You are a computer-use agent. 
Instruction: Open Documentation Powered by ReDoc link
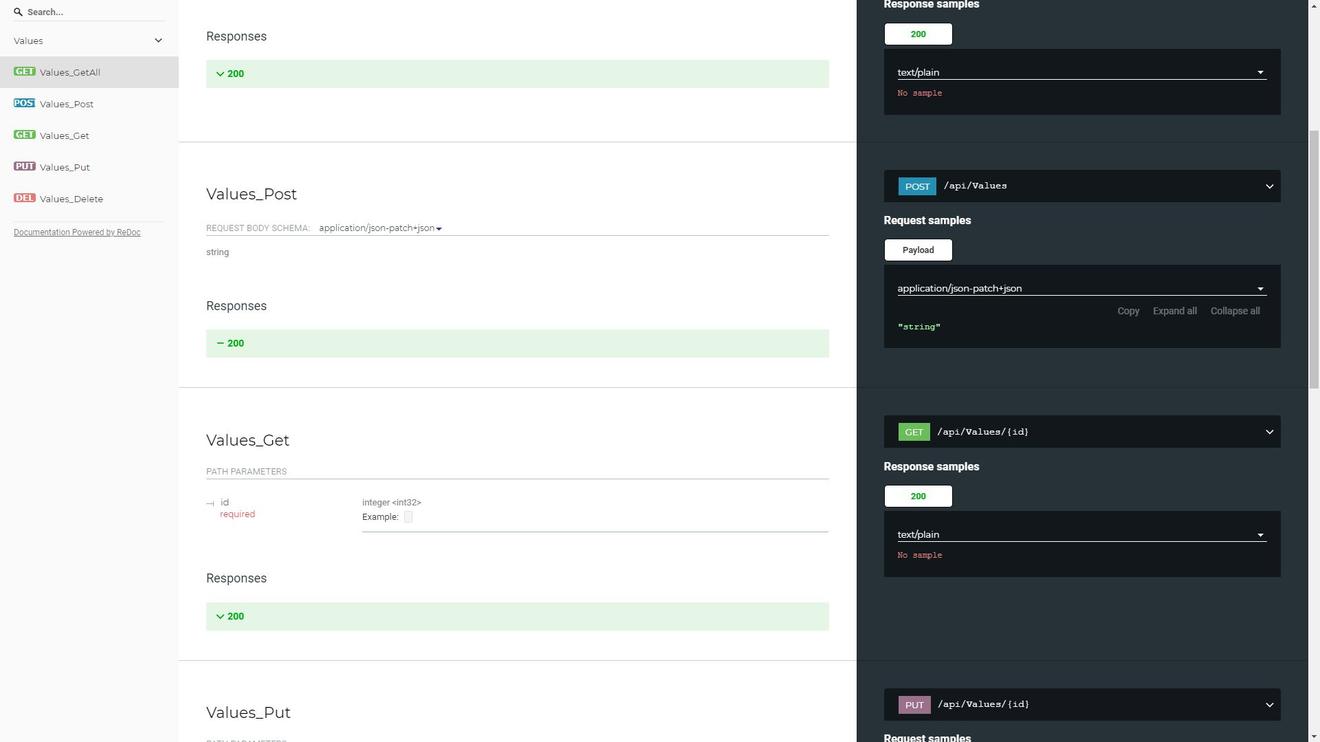pyautogui.click(x=77, y=232)
